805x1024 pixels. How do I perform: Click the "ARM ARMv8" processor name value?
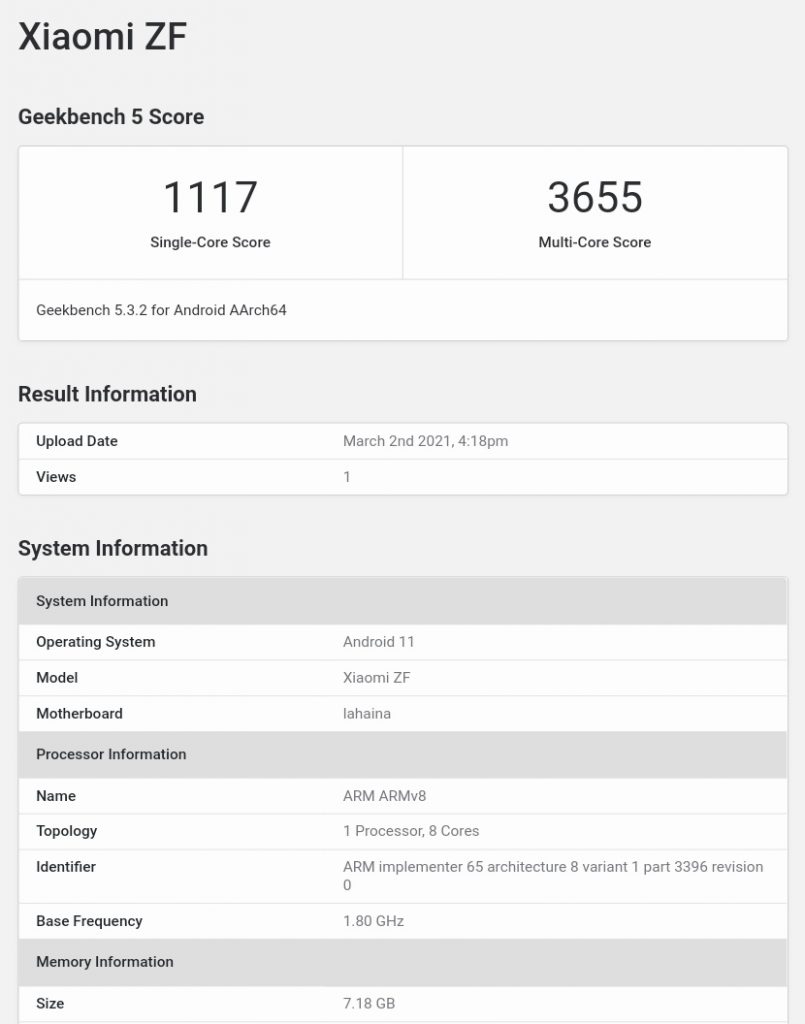(x=385, y=796)
